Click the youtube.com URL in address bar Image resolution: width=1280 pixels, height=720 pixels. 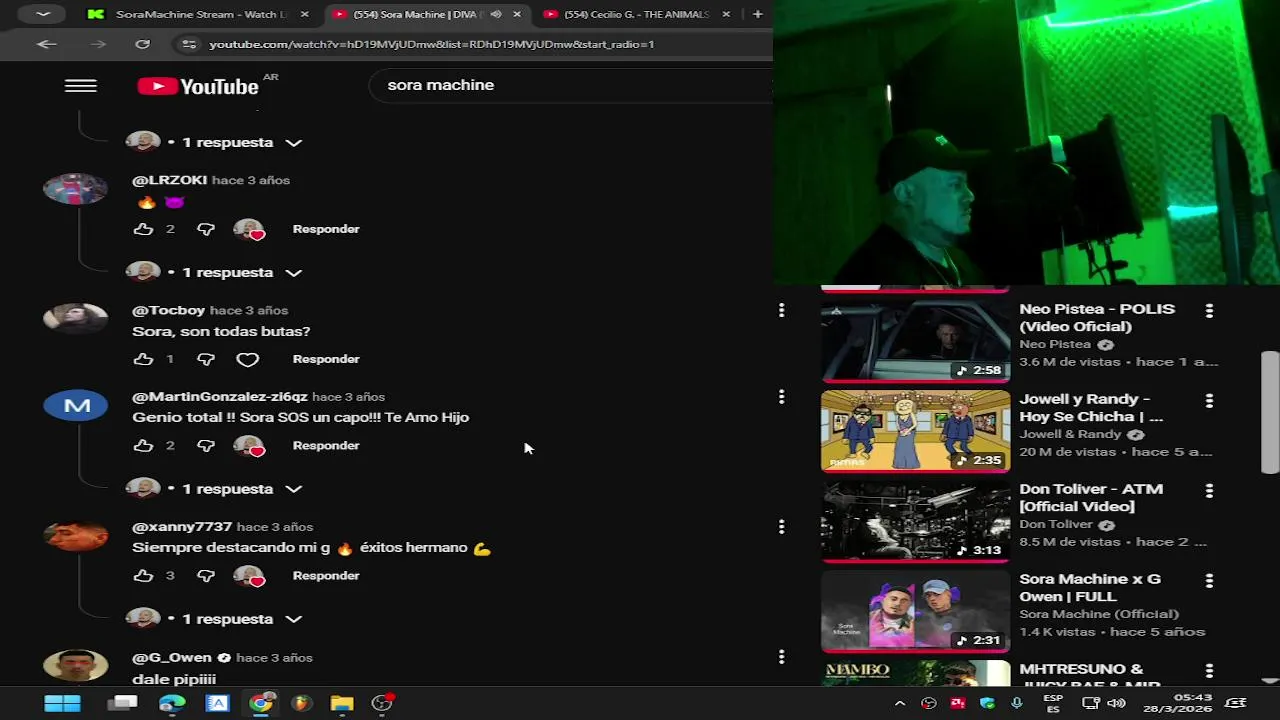pyautogui.click(x=431, y=44)
